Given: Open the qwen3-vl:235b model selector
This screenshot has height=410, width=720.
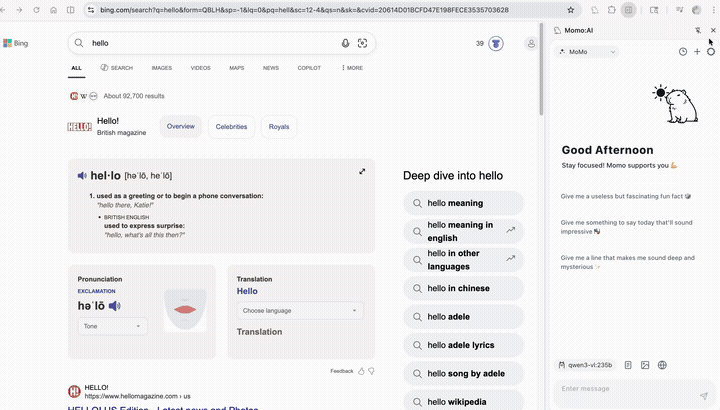Looking at the screenshot, I should pyautogui.click(x=585, y=365).
